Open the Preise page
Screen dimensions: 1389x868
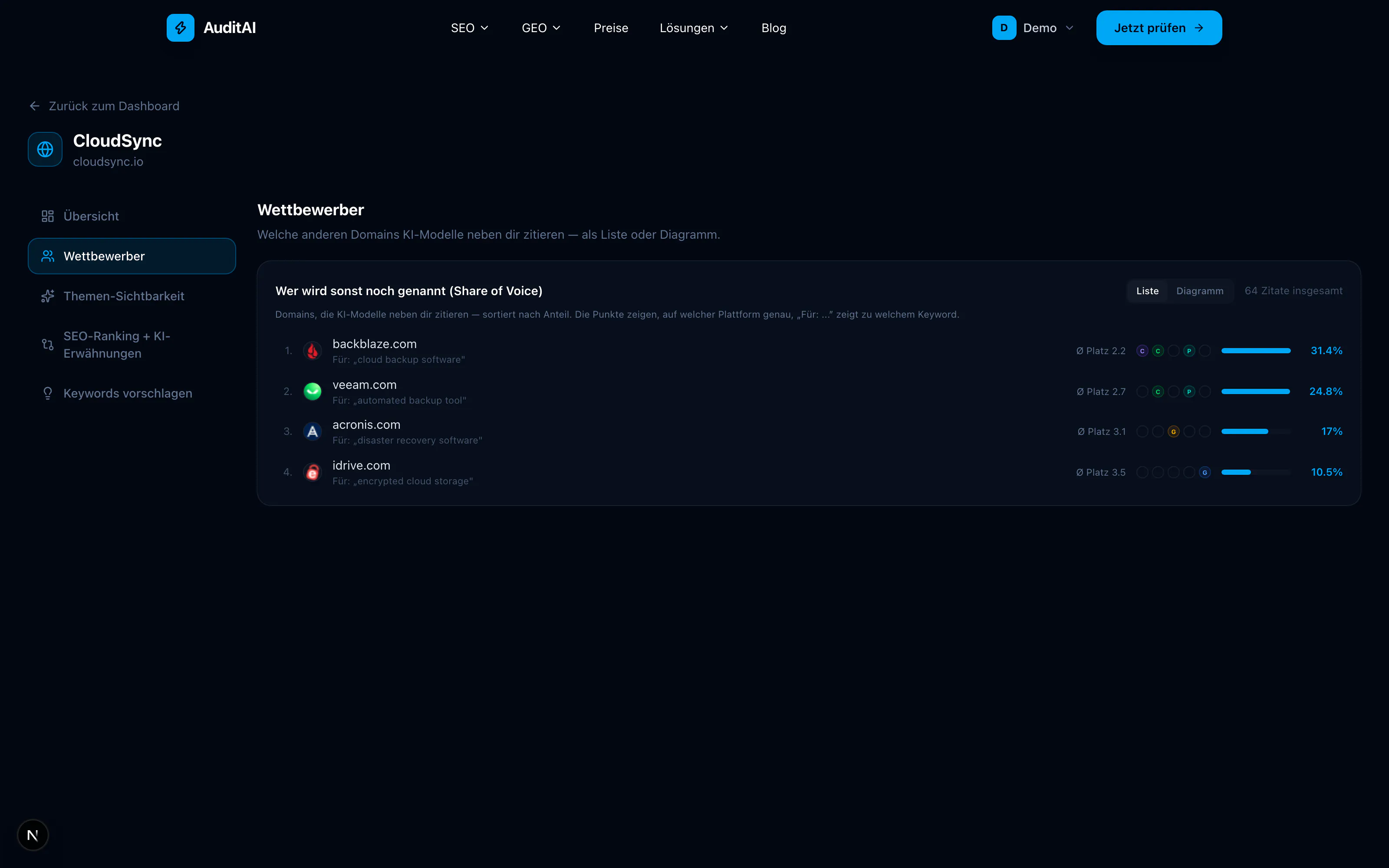(x=611, y=27)
